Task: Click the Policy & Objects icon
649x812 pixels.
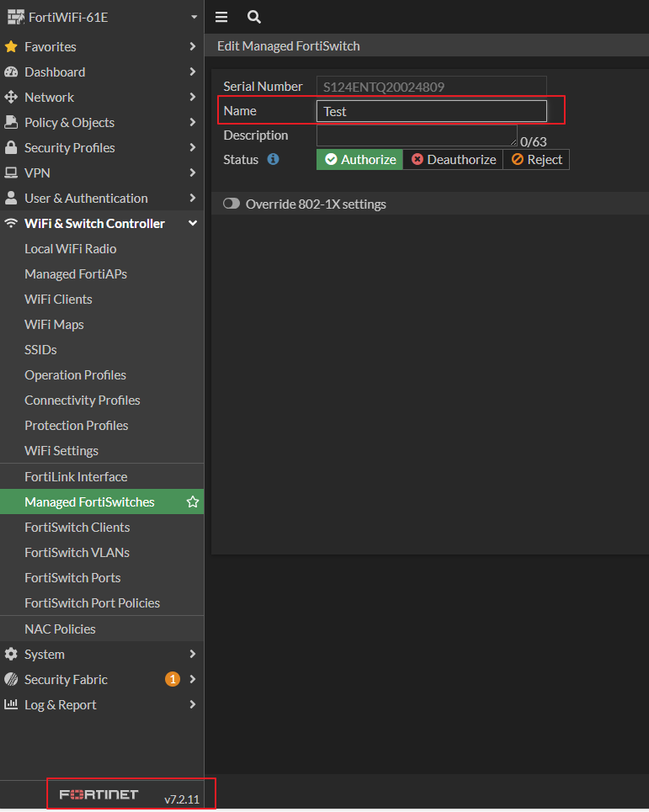Action: 11,122
